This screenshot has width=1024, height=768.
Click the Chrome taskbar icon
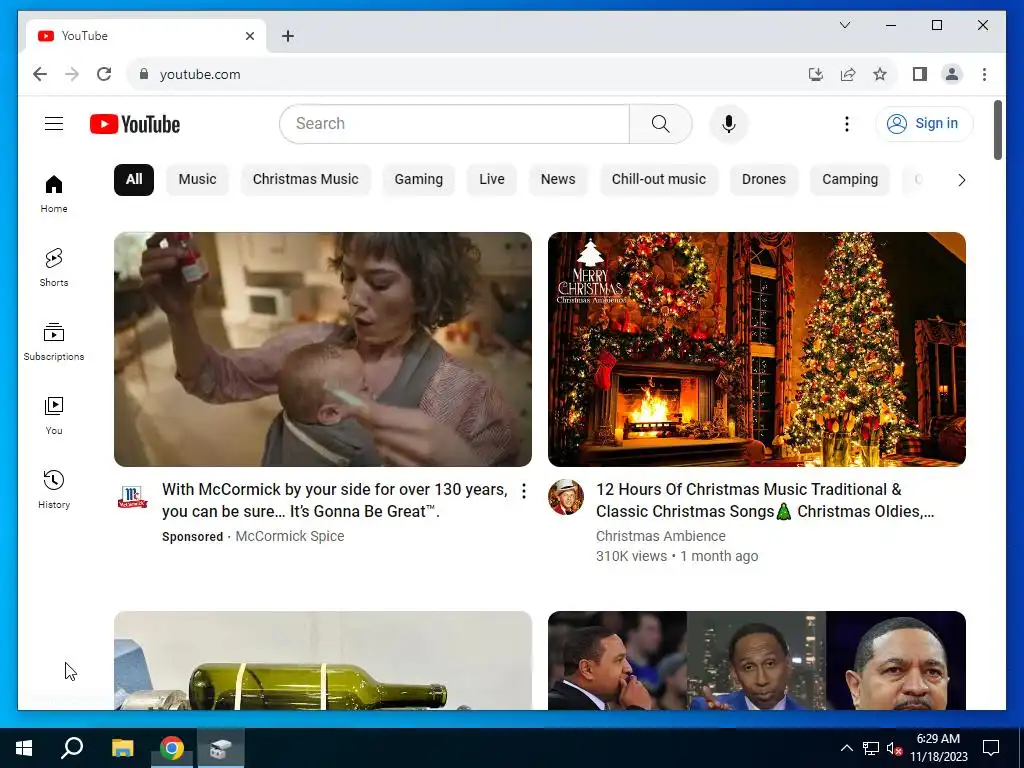coord(172,748)
